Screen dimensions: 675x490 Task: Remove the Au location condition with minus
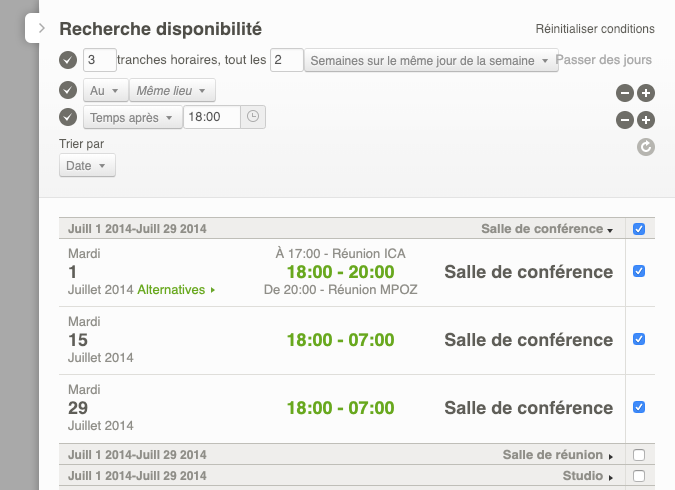tap(625, 94)
